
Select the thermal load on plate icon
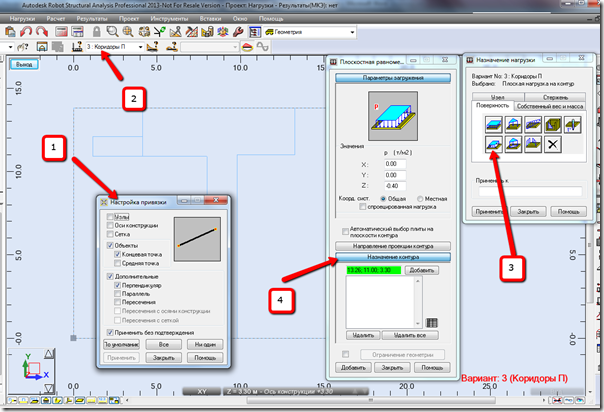coord(572,124)
